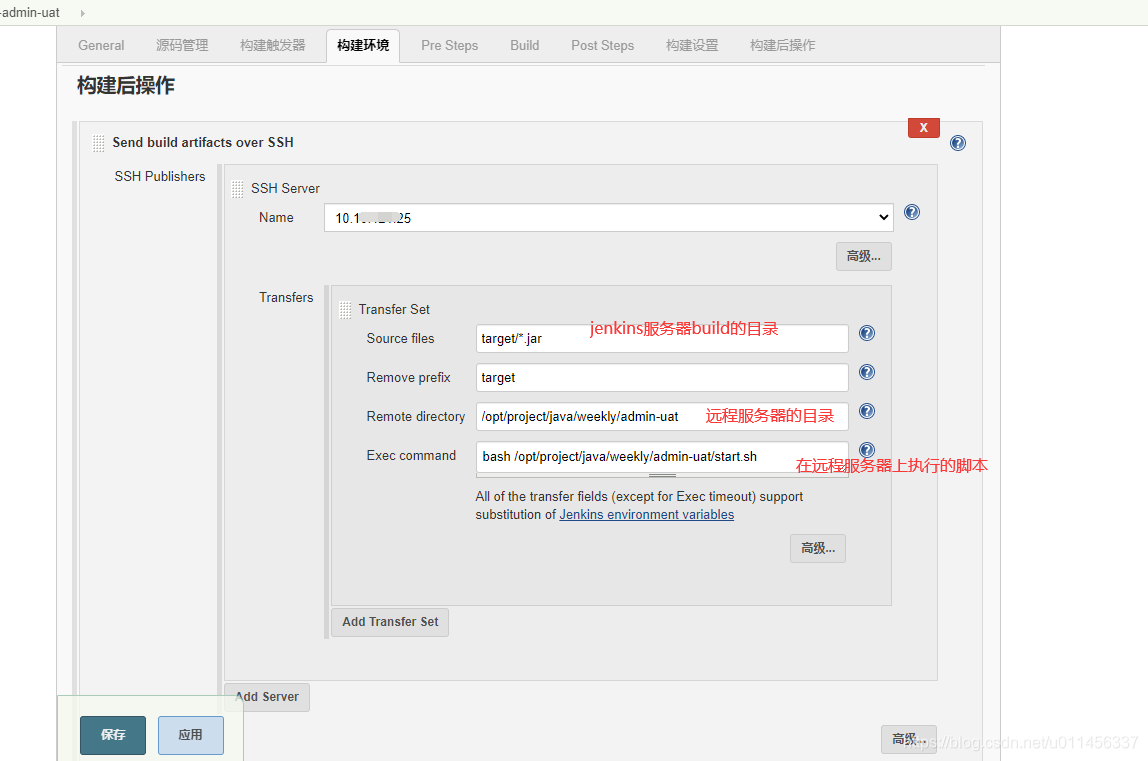Delete the SSH publish step with red X

click(x=923, y=127)
